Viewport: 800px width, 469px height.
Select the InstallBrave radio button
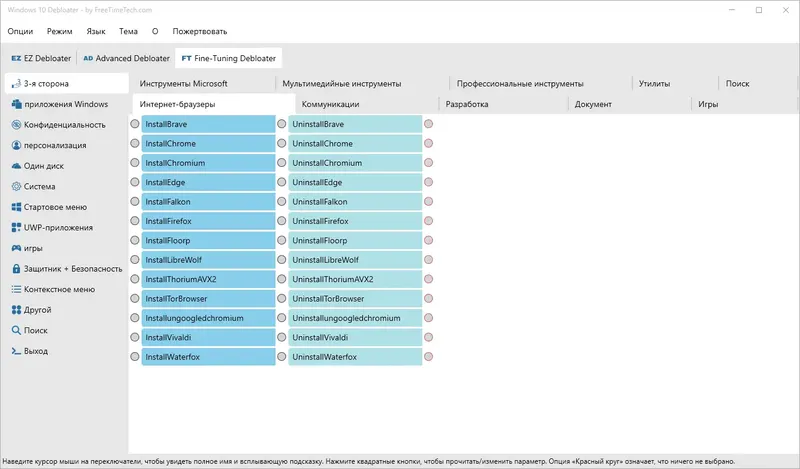coord(135,124)
